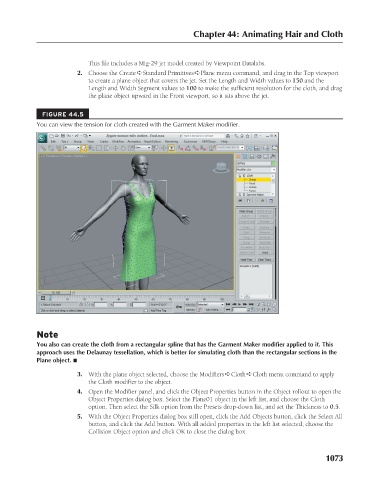382x480 pixels.
Task: Open the 3ds Max application button
Action: tap(42, 138)
